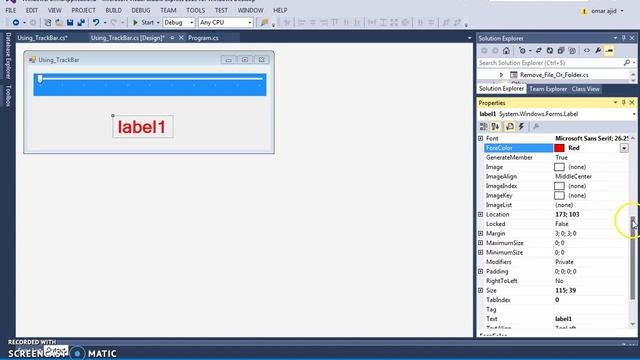Click the Navigate Backward toolbar icon
This screenshot has height=360, width=640.
16,22
